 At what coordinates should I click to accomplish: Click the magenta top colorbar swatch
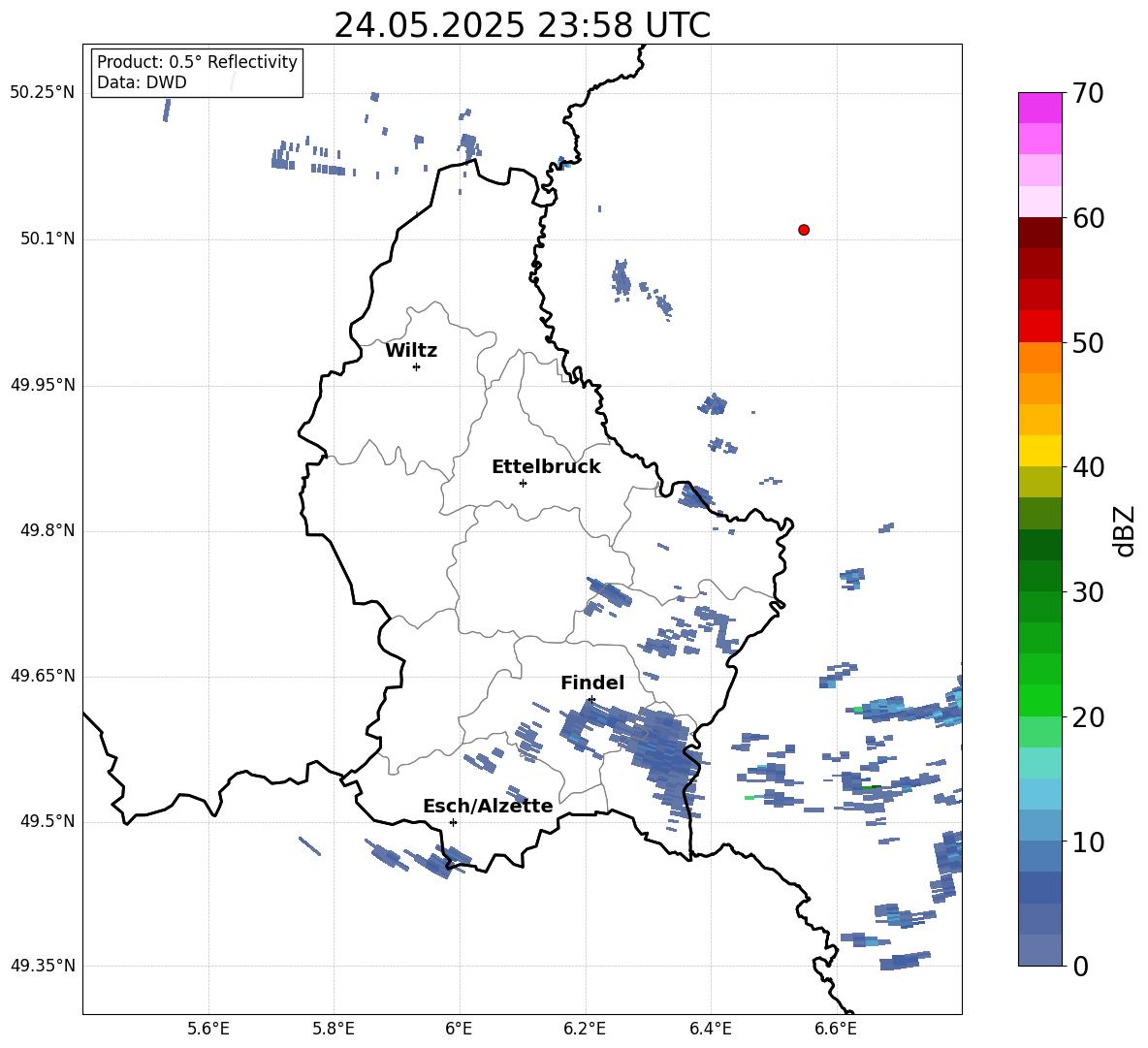pyautogui.click(x=1039, y=108)
